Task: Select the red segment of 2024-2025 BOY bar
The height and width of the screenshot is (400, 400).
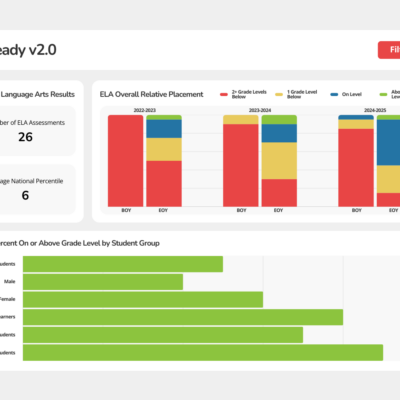Action: click(356, 168)
